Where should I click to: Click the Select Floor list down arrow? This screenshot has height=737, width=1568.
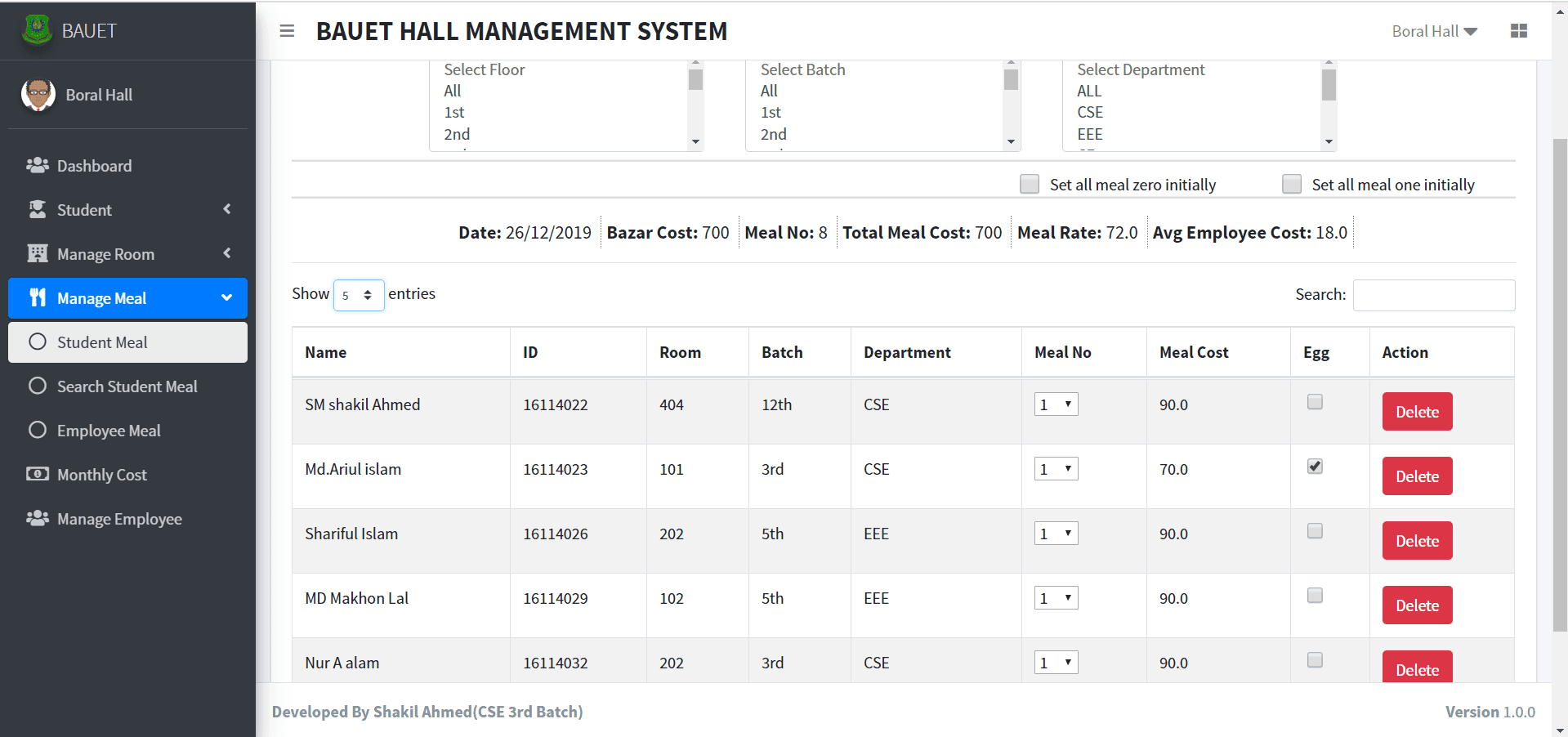(695, 142)
